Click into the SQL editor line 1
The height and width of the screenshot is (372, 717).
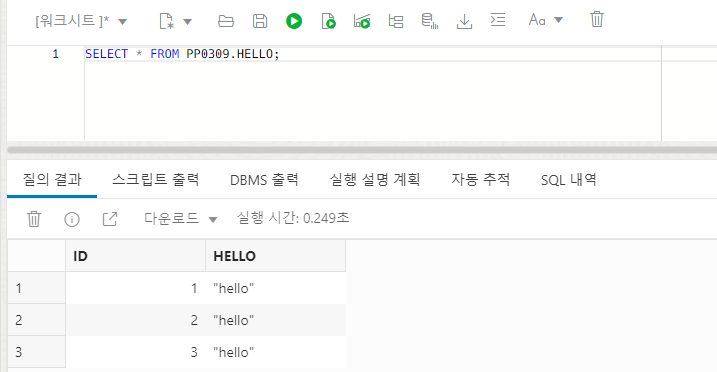point(373,54)
